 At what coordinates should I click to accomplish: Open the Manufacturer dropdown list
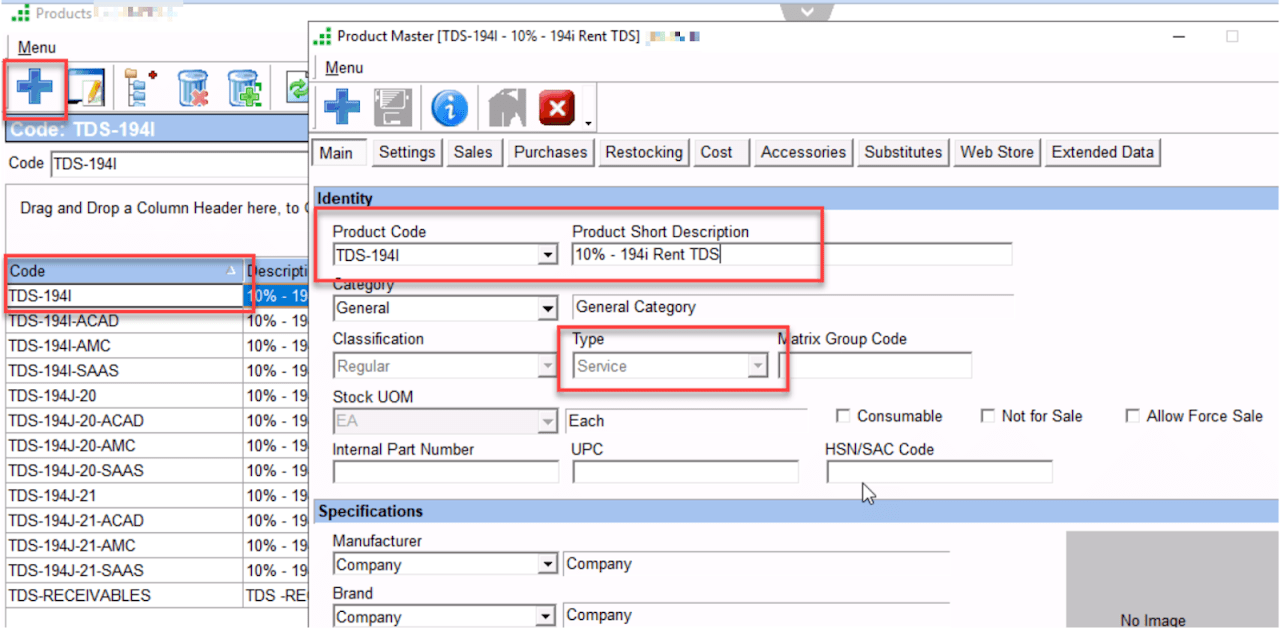tap(547, 565)
